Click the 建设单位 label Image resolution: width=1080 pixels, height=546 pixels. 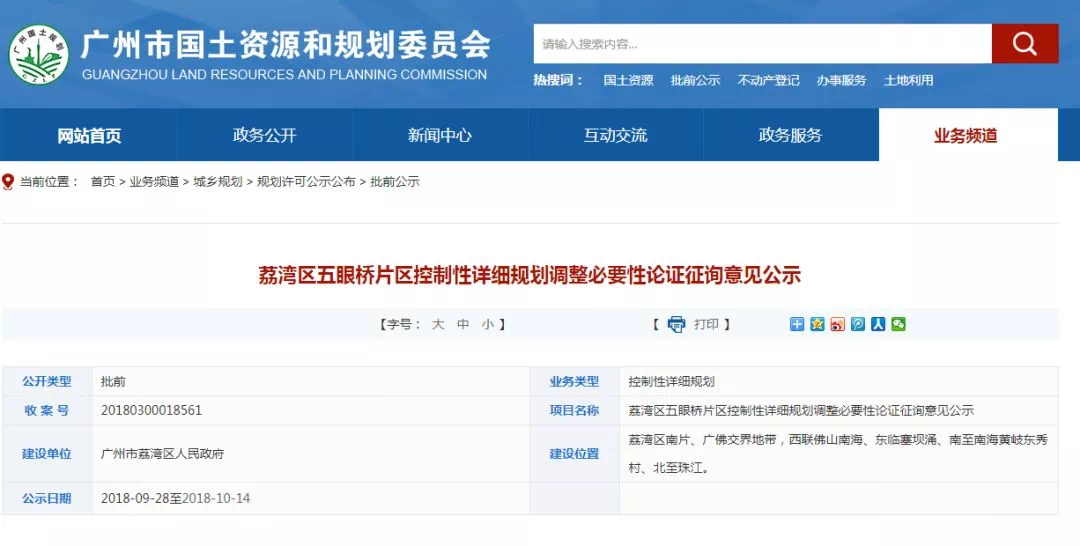click(x=46, y=454)
